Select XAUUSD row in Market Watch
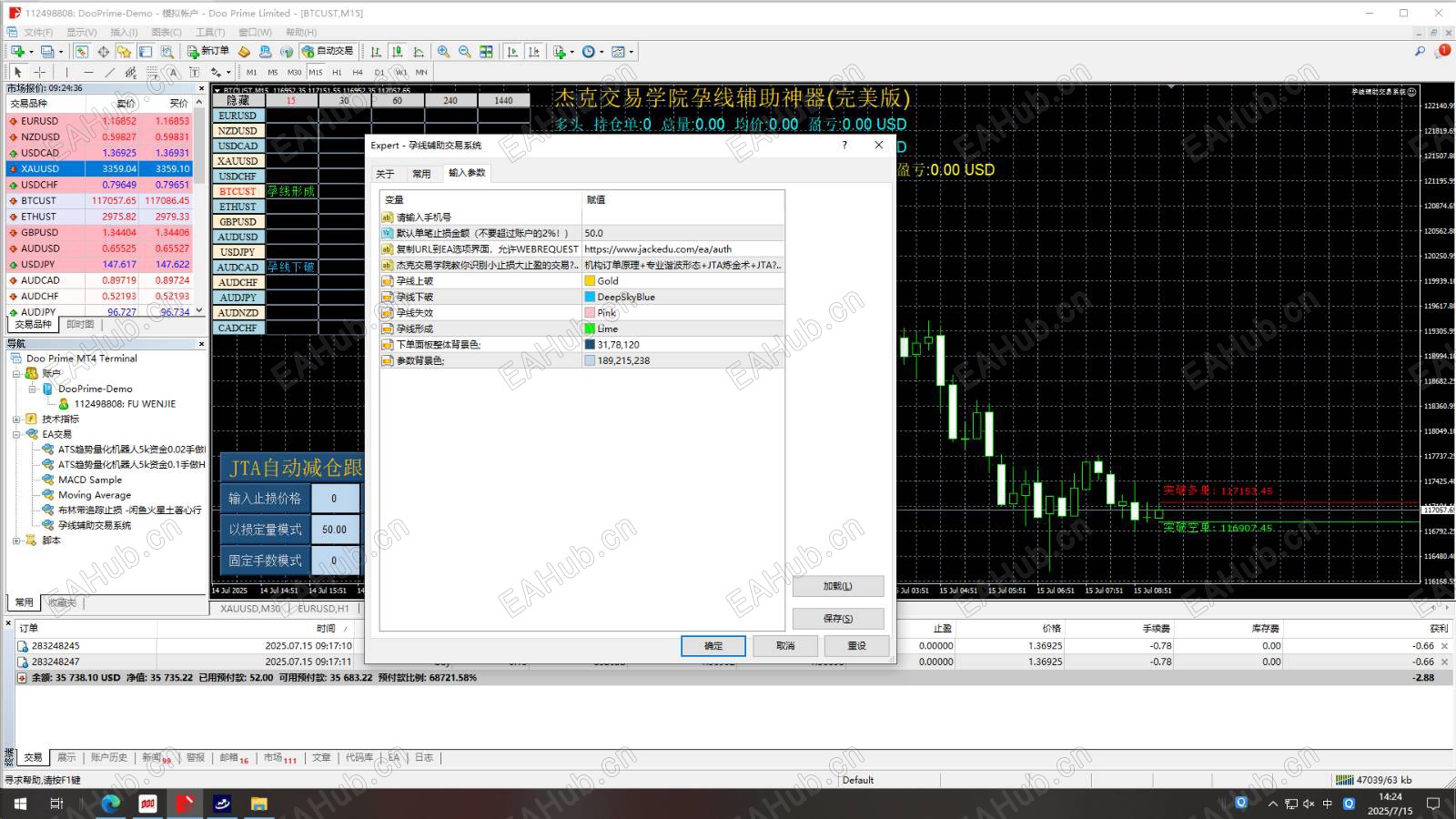Viewport: 1456px width, 819px height. (x=100, y=168)
